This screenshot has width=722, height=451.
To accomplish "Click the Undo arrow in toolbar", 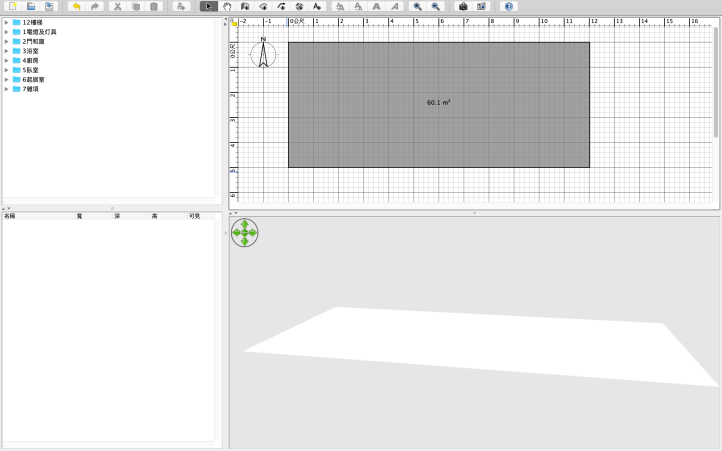I will (76, 6).
